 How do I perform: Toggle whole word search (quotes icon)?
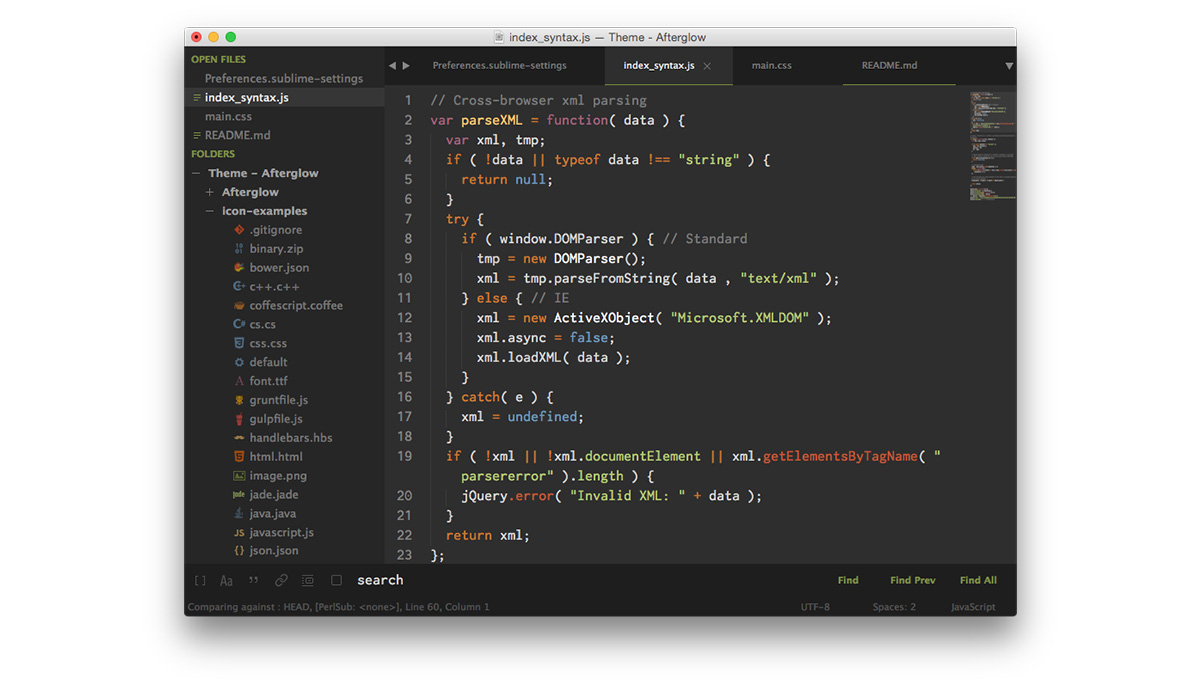click(253, 581)
